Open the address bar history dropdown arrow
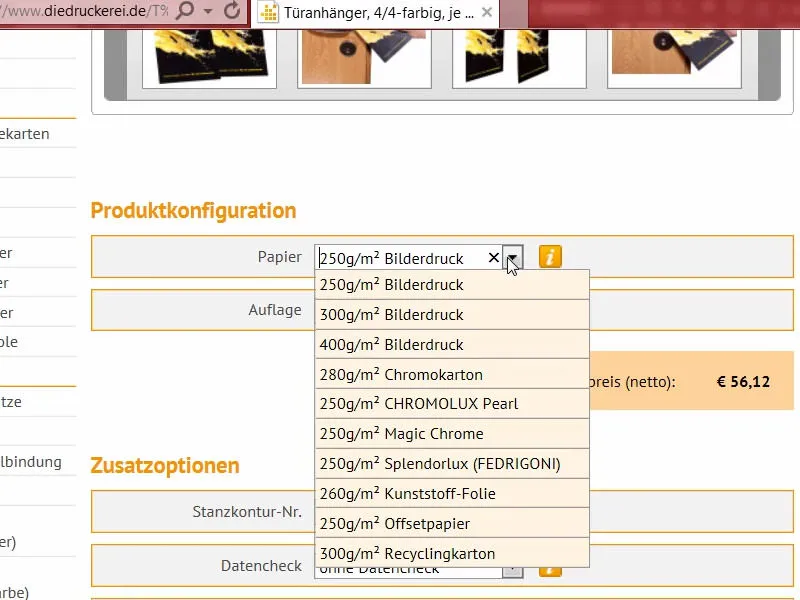Viewport: 800px width, 600px height. (x=208, y=11)
